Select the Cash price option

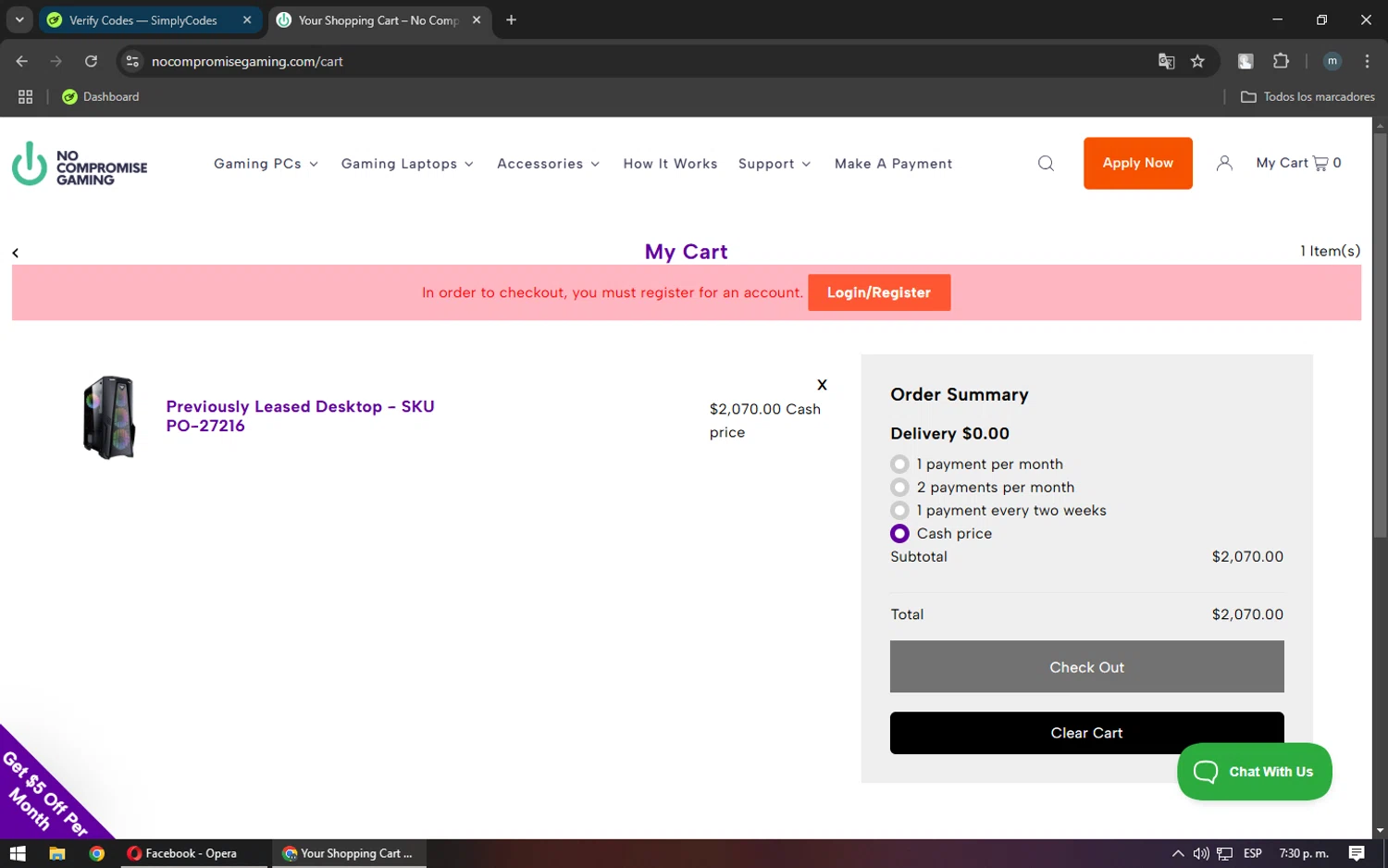(x=899, y=533)
